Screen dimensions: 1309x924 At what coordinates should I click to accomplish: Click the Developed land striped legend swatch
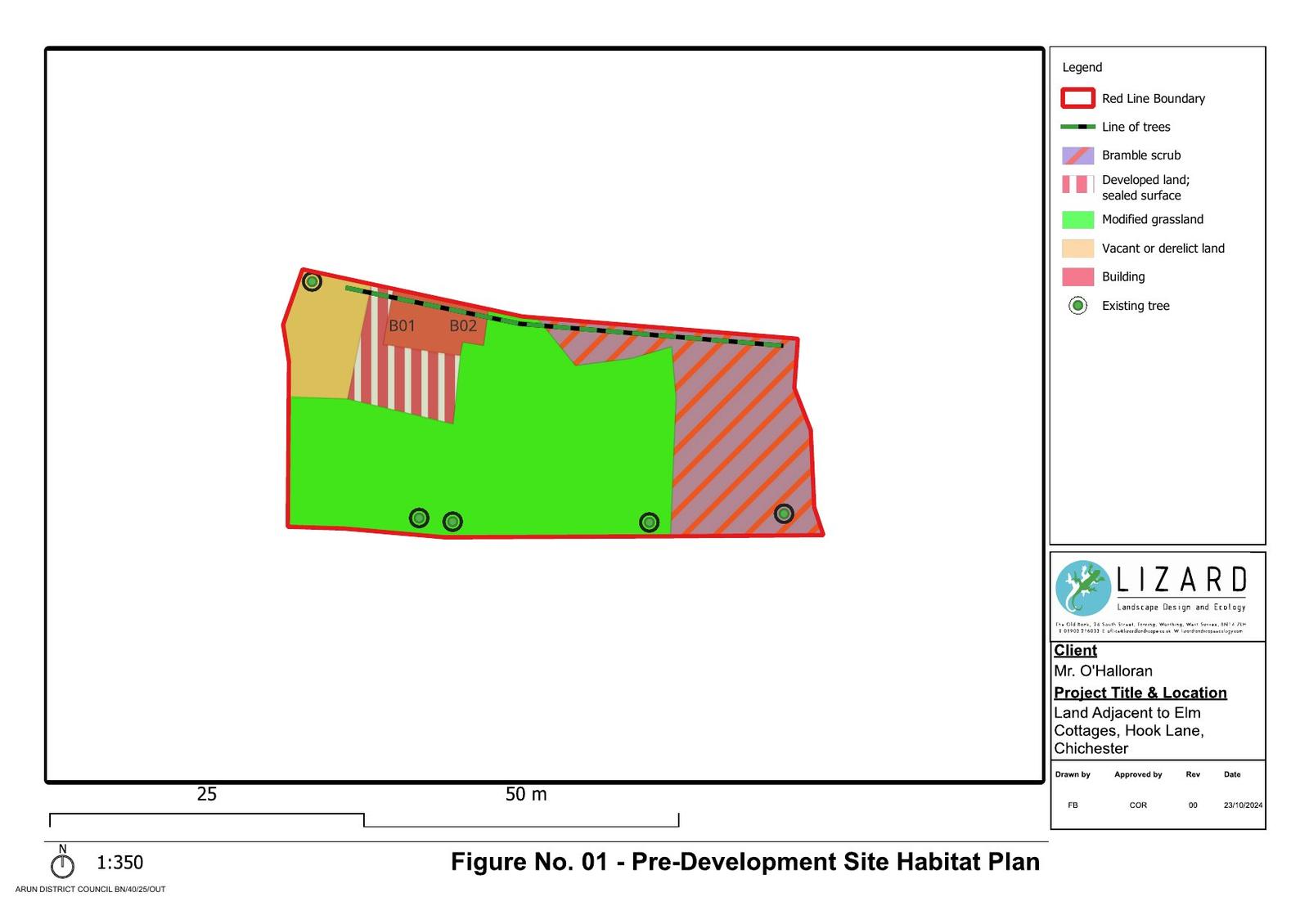1077,185
